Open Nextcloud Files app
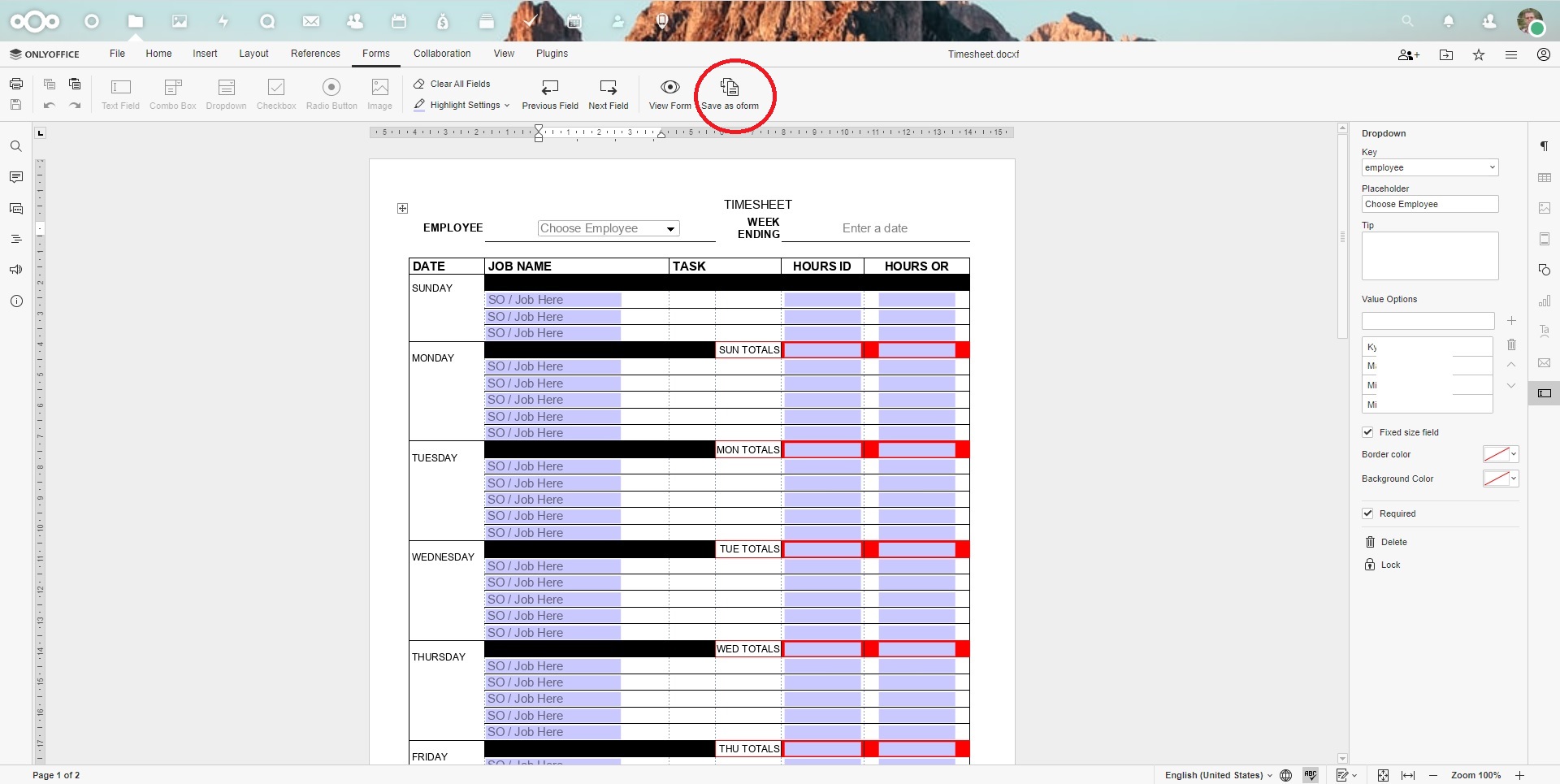The height and width of the screenshot is (784, 1560). coord(136,21)
